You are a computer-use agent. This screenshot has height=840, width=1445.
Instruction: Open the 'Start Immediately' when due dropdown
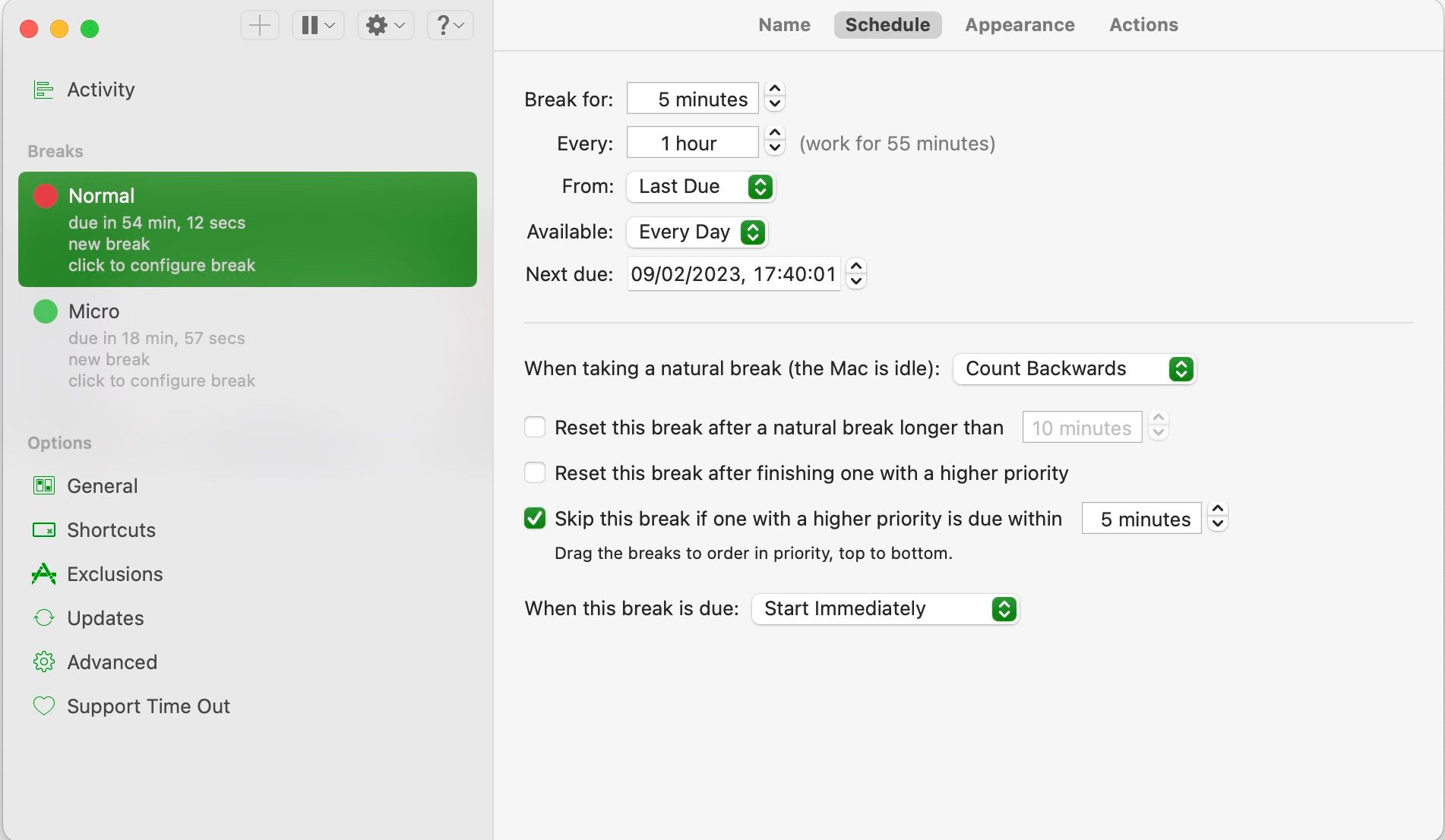885,609
